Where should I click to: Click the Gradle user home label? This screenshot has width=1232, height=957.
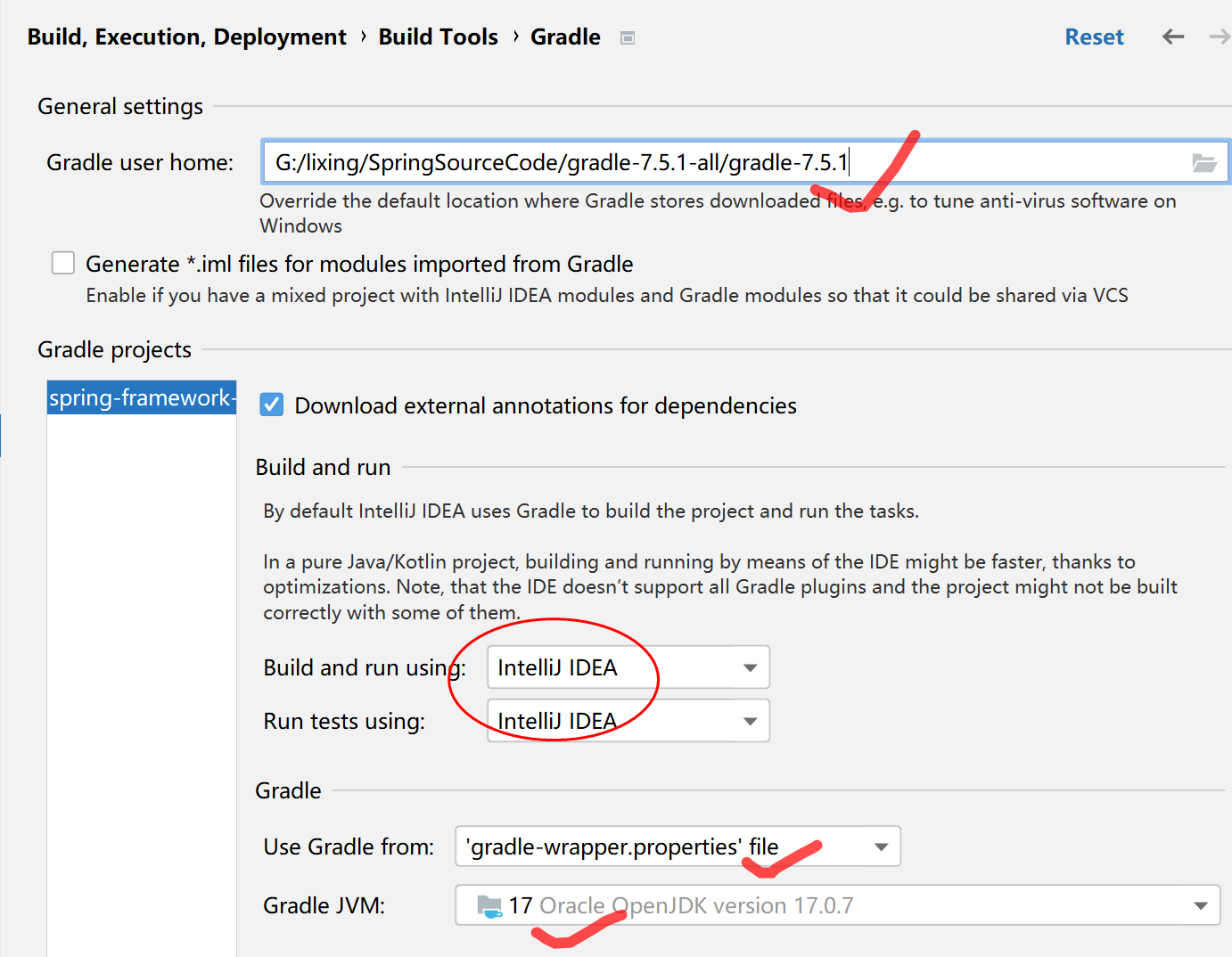140,162
